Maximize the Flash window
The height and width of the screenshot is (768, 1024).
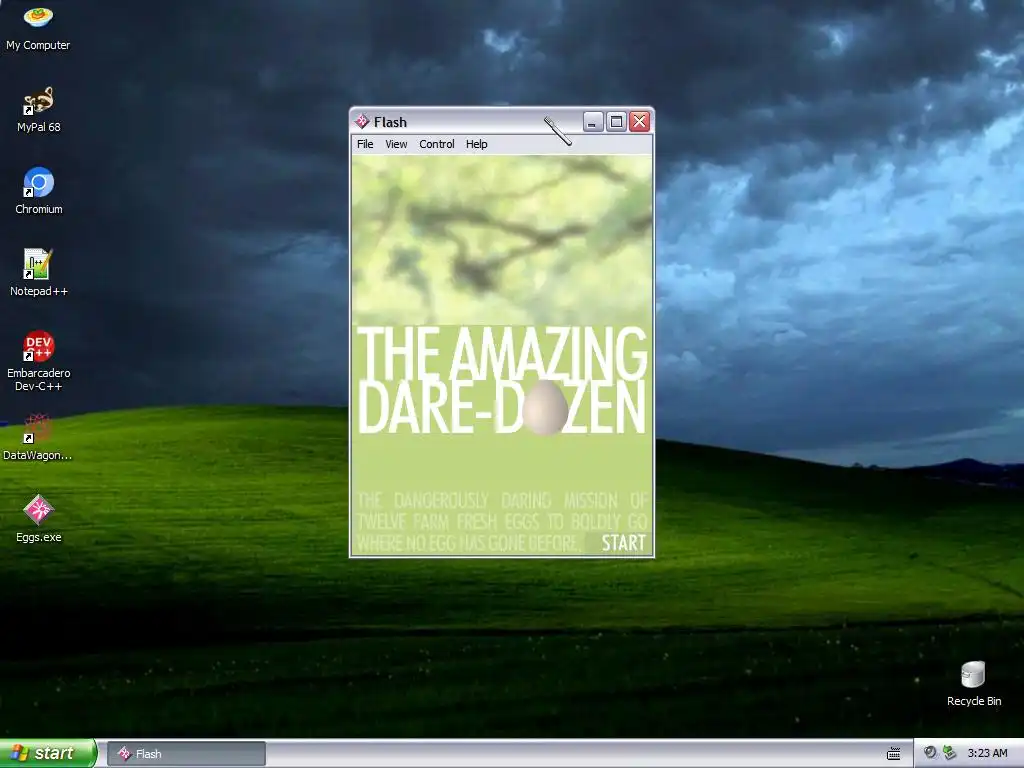coord(616,121)
